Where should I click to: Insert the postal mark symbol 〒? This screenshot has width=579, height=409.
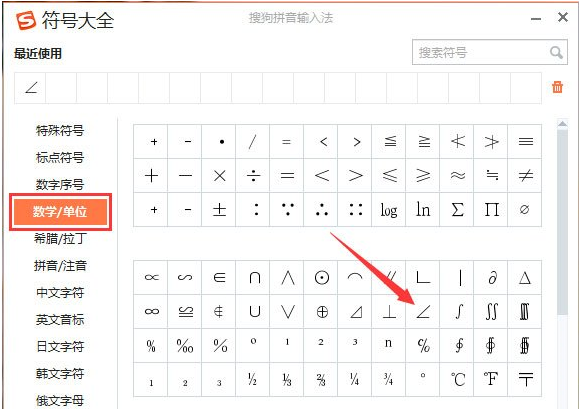pos(525,379)
